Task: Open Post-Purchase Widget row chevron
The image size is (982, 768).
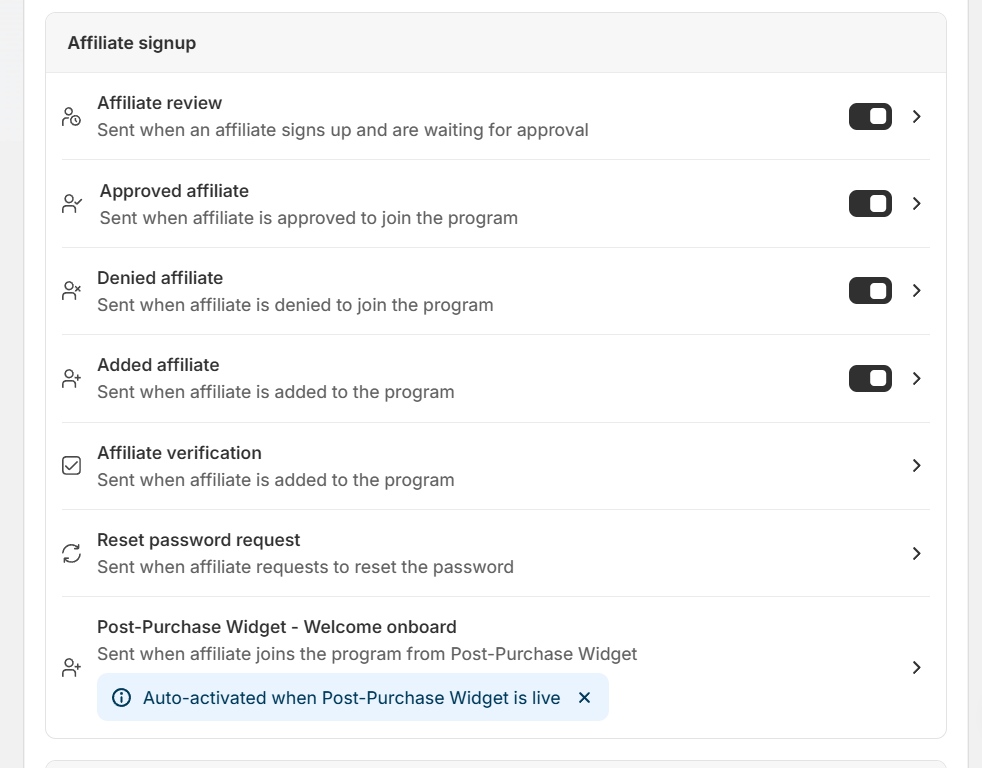Action: [x=916, y=668]
